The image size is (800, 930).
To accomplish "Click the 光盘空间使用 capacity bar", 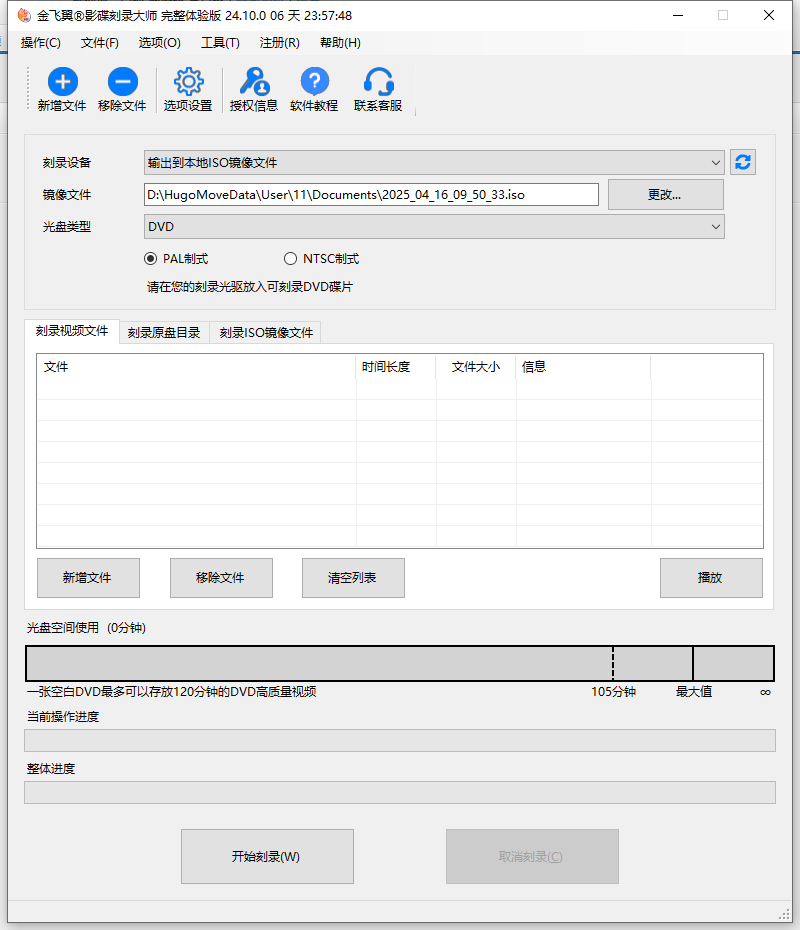I will [x=400, y=663].
